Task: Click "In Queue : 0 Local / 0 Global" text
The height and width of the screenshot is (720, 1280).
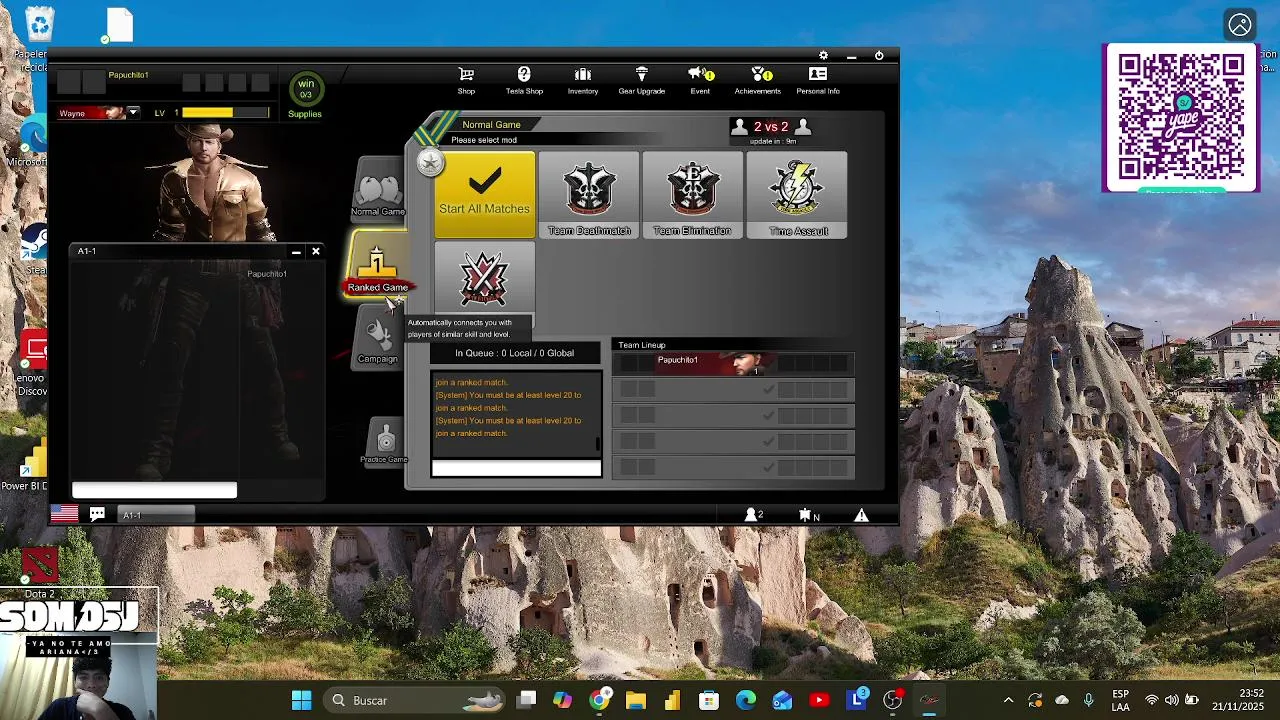Action: pos(515,353)
